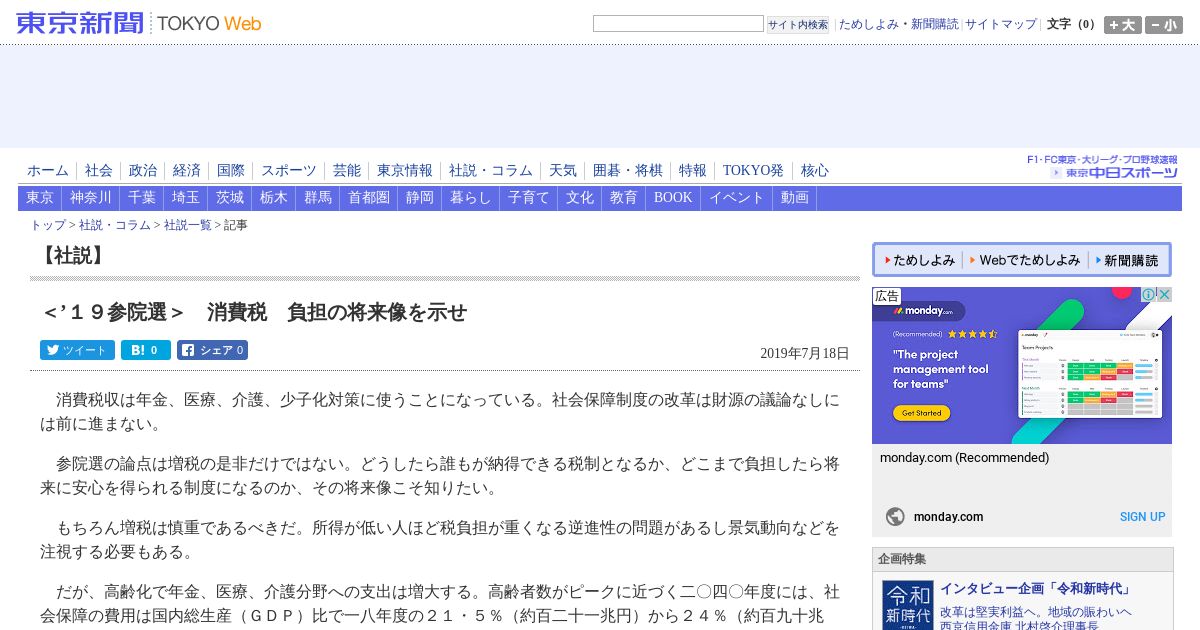Select 静岡 region tab

pyautogui.click(x=420, y=198)
